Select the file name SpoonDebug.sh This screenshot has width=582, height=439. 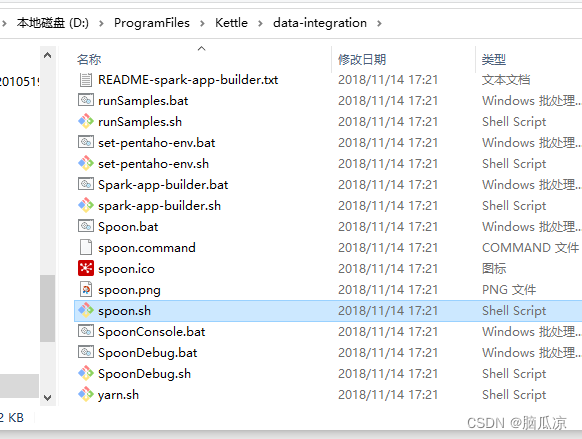pyautogui.click(x=144, y=374)
